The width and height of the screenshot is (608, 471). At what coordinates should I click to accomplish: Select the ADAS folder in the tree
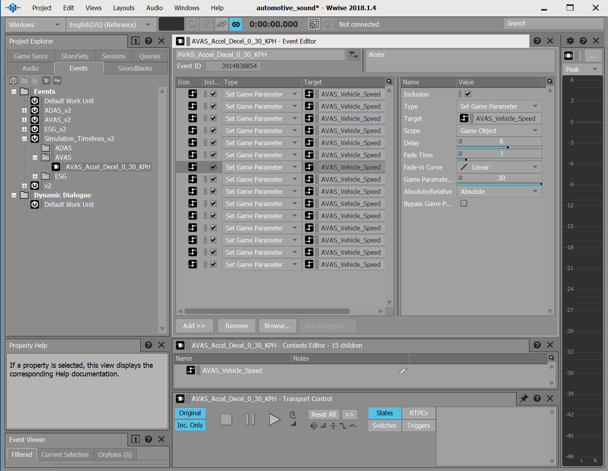(x=63, y=148)
